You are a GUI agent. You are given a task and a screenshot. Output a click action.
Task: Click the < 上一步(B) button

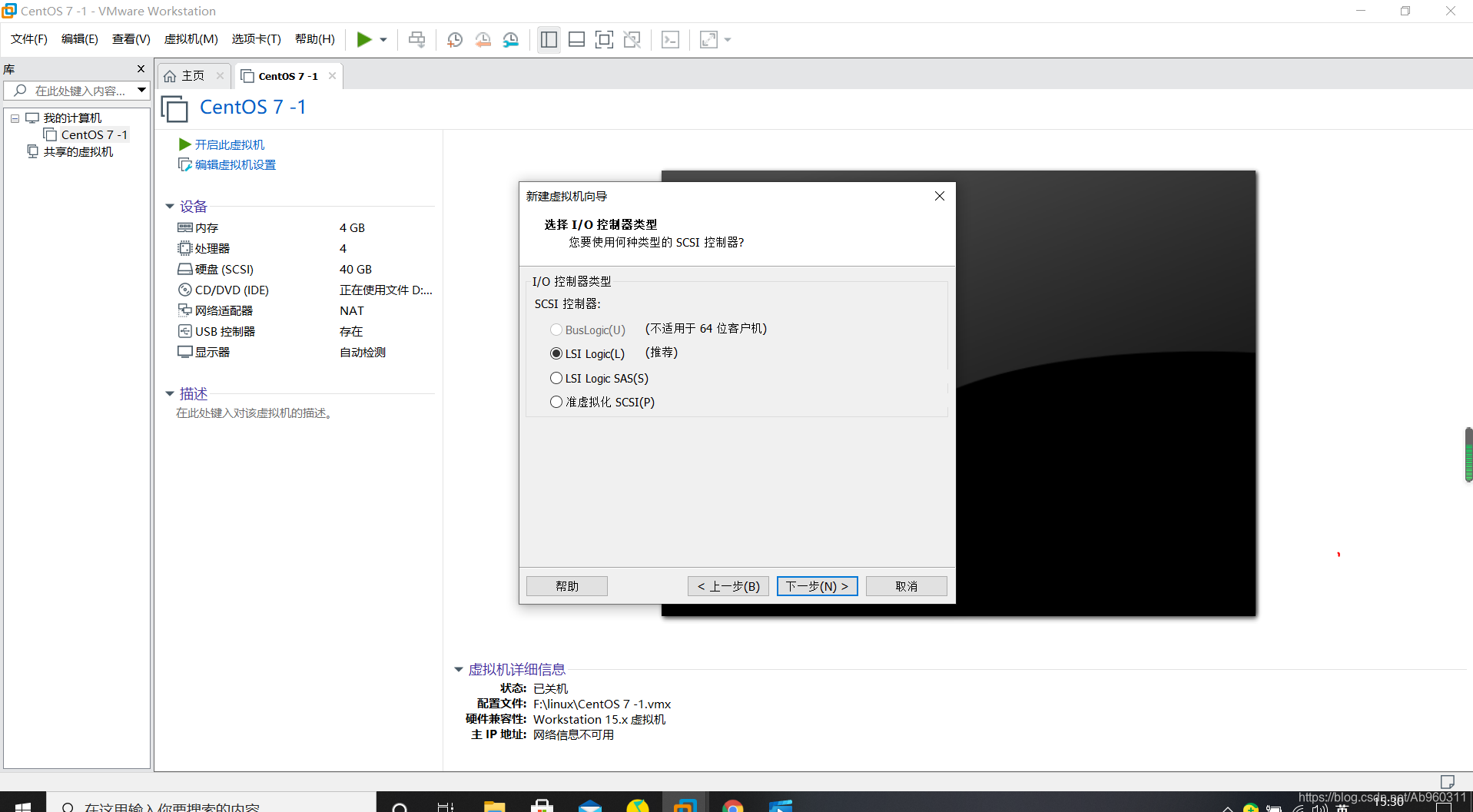pos(728,586)
